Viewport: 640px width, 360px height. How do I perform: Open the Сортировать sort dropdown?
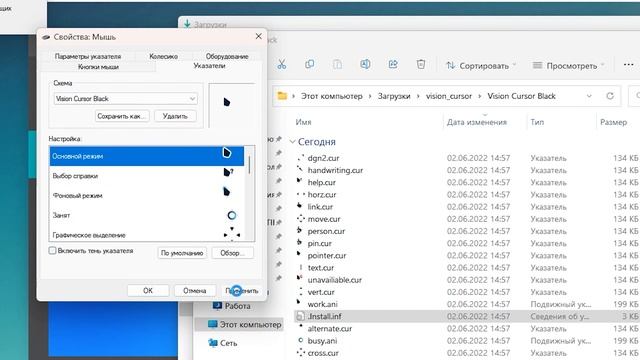(481, 65)
